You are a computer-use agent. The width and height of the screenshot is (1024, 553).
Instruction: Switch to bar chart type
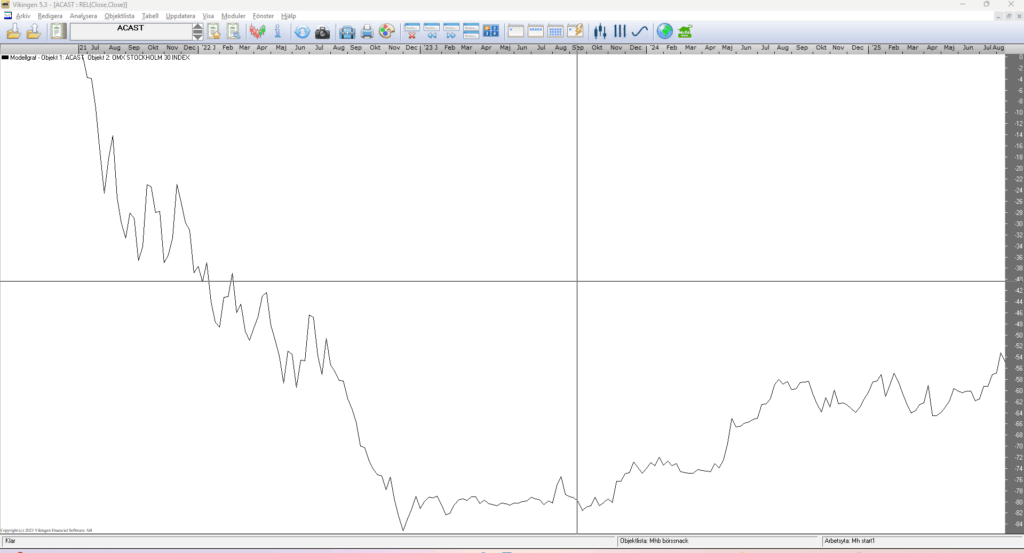coord(620,31)
